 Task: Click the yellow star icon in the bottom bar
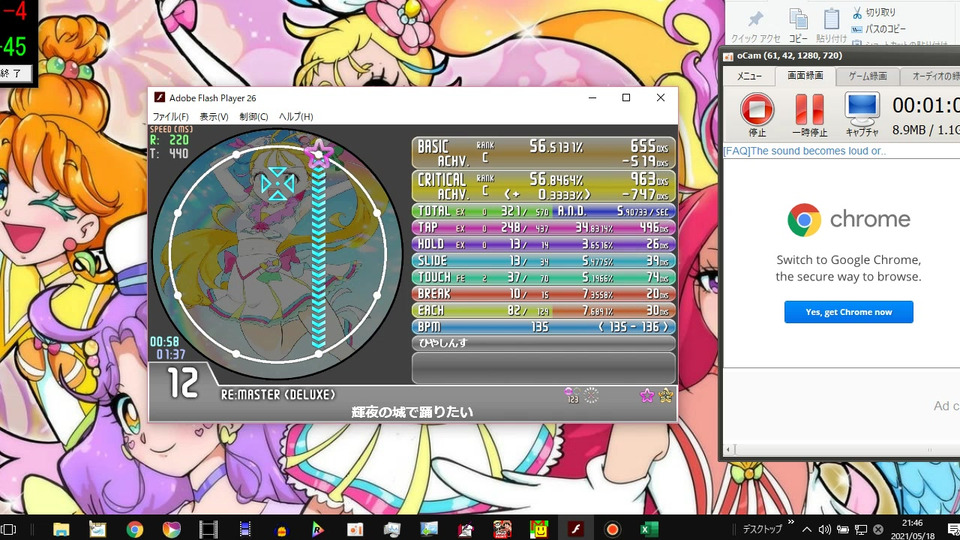point(666,396)
